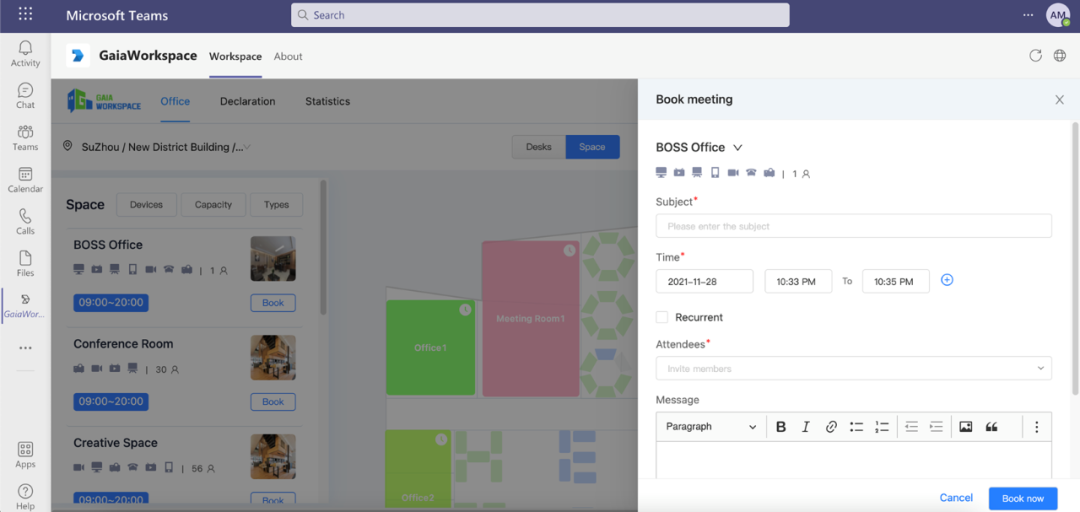The height and width of the screenshot is (512, 1080).
Task: Close the Book meeting panel
Action: pyautogui.click(x=1059, y=100)
